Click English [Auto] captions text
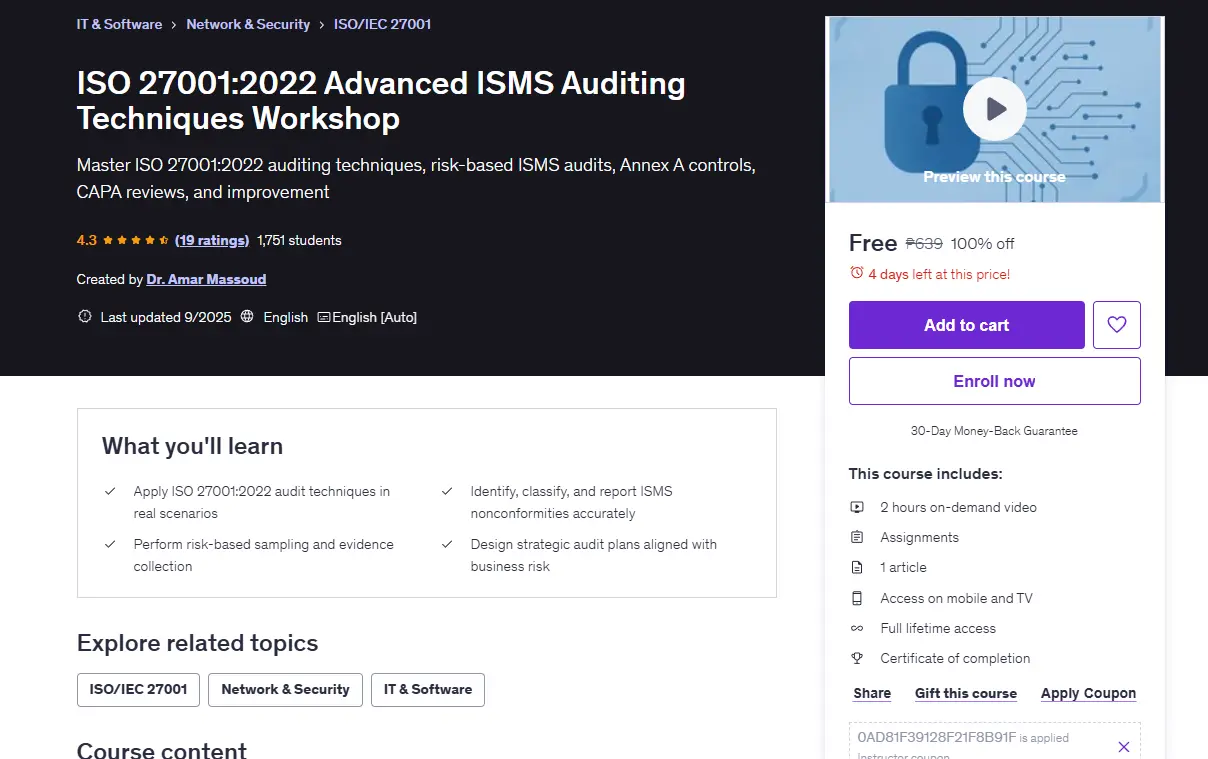This screenshot has height=759, width=1208. (375, 317)
